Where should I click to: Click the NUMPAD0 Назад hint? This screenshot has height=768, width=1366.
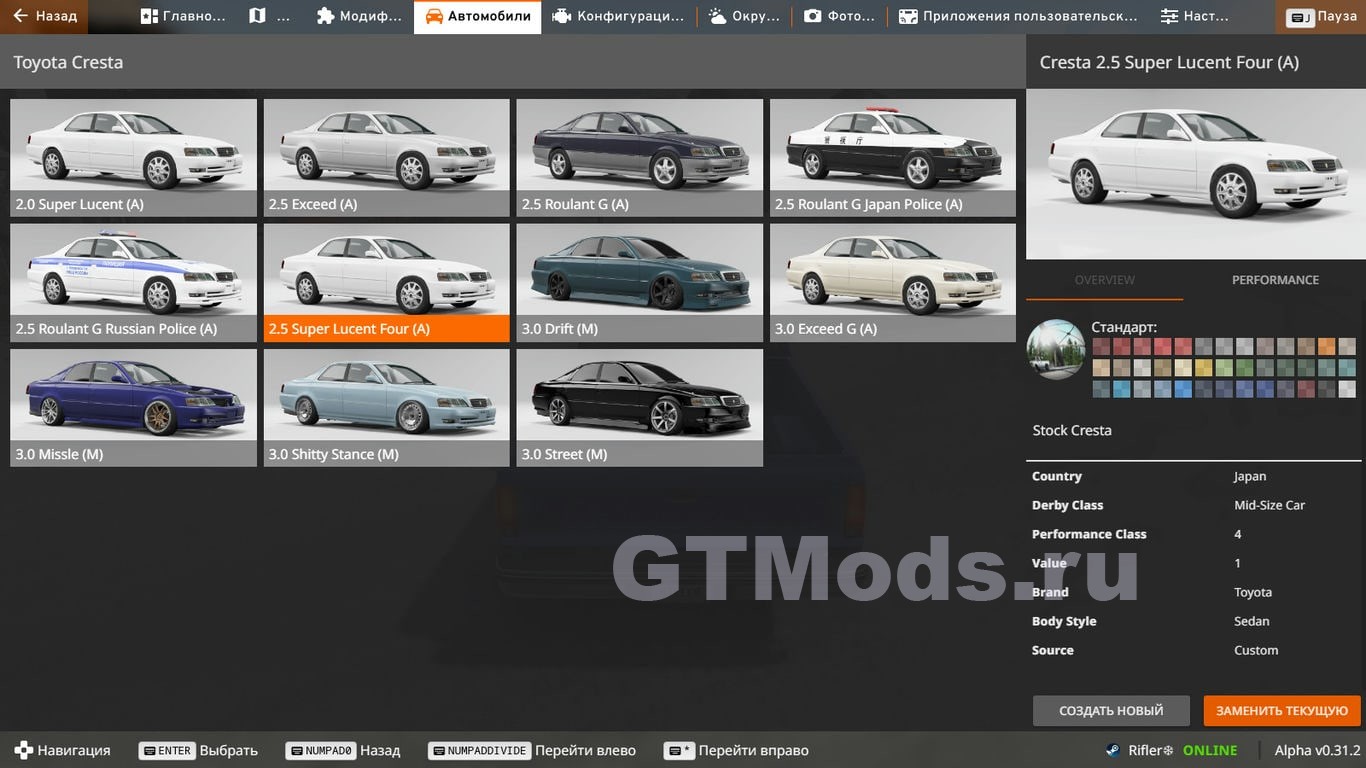click(x=343, y=750)
